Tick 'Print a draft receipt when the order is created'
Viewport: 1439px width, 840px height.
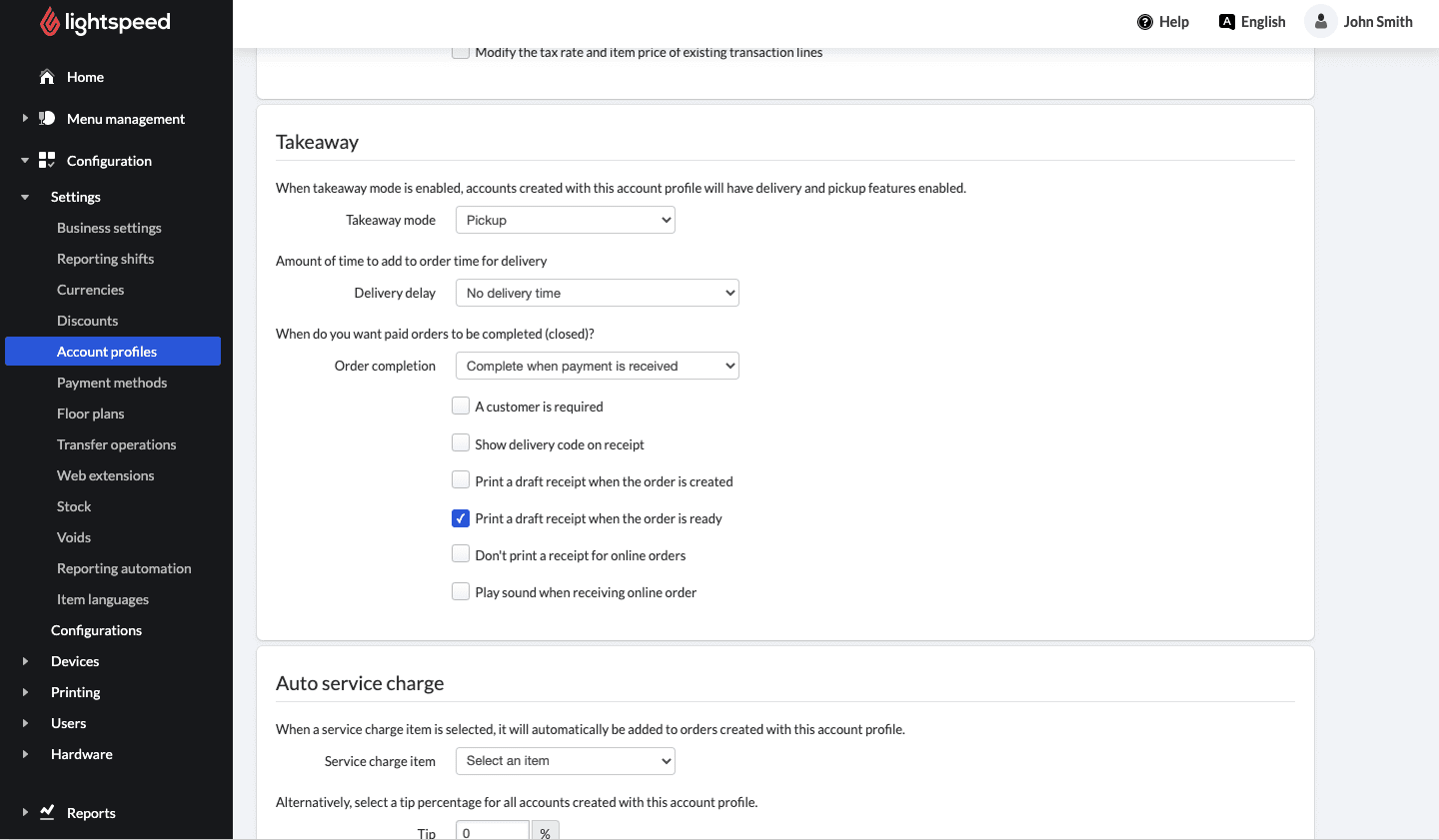pos(461,479)
